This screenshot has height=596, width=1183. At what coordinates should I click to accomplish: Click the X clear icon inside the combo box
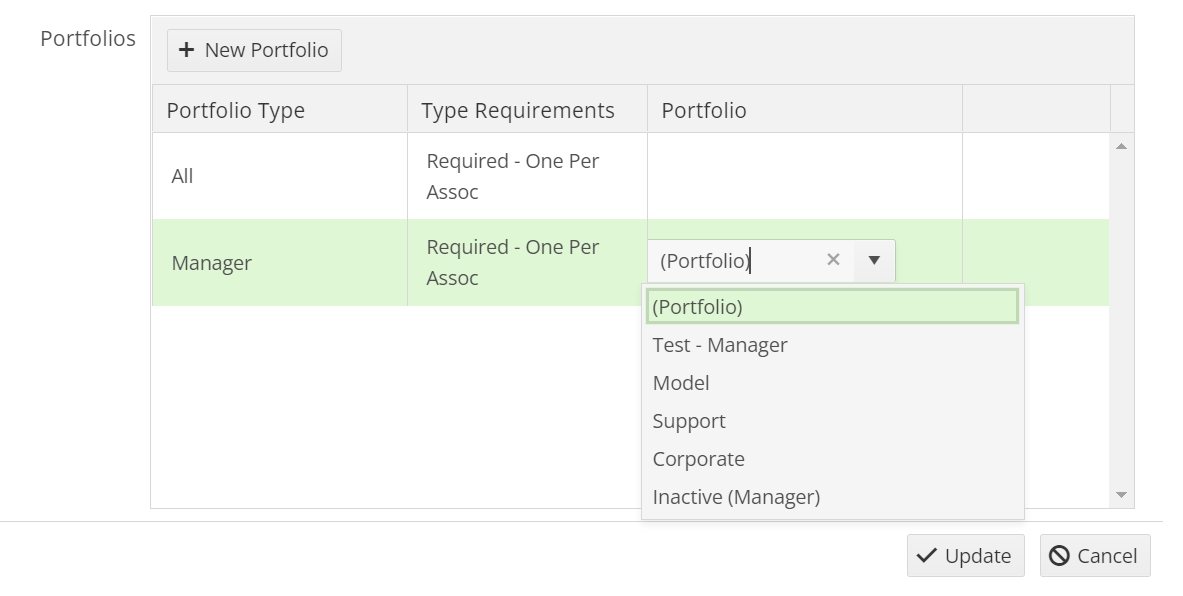[x=834, y=260]
